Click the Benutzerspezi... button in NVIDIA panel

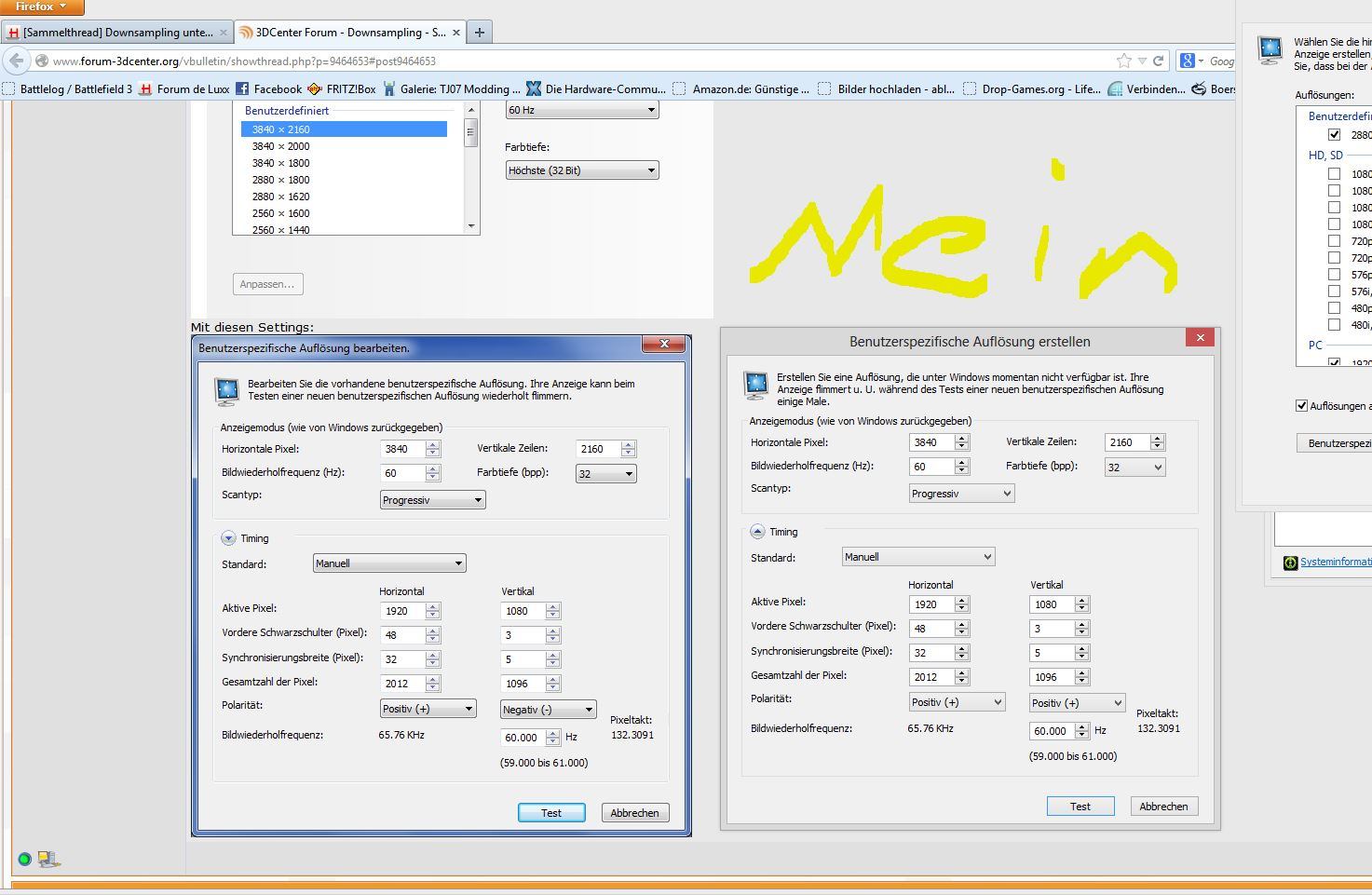point(1335,443)
